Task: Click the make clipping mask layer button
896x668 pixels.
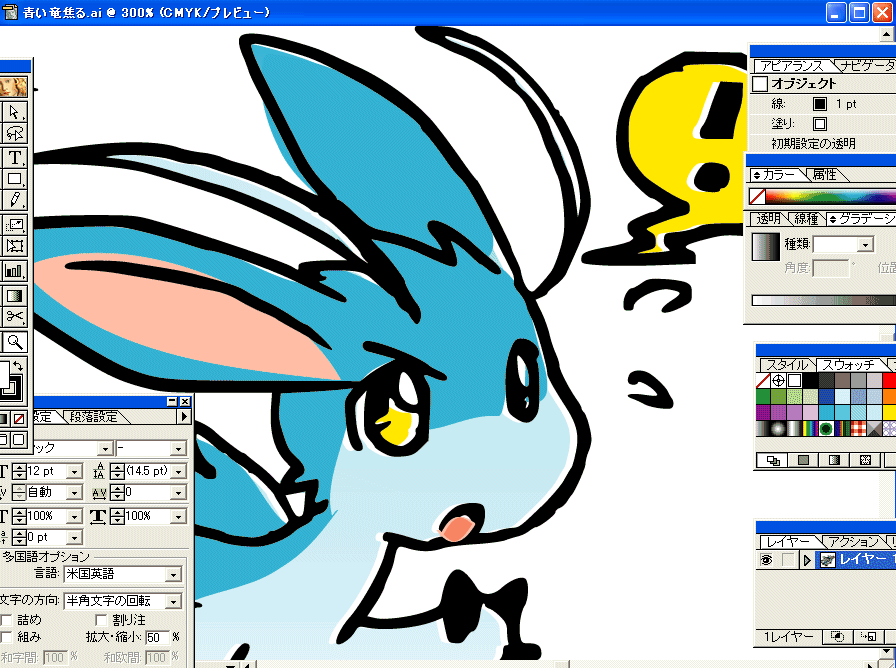Action: pyautogui.click(x=838, y=636)
